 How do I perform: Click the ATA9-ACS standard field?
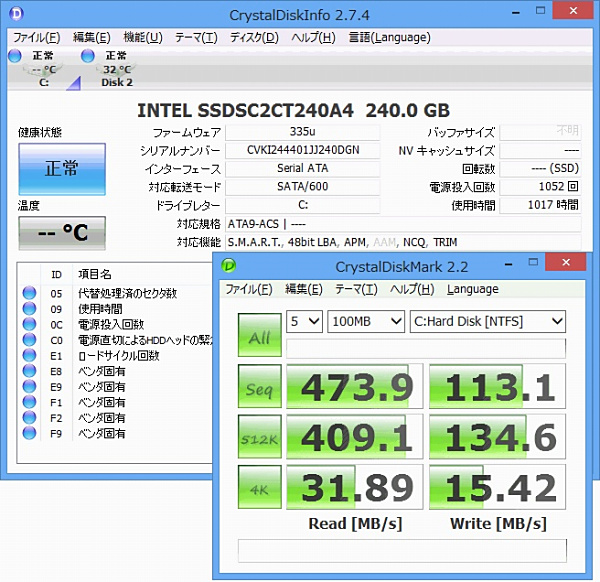403,224
